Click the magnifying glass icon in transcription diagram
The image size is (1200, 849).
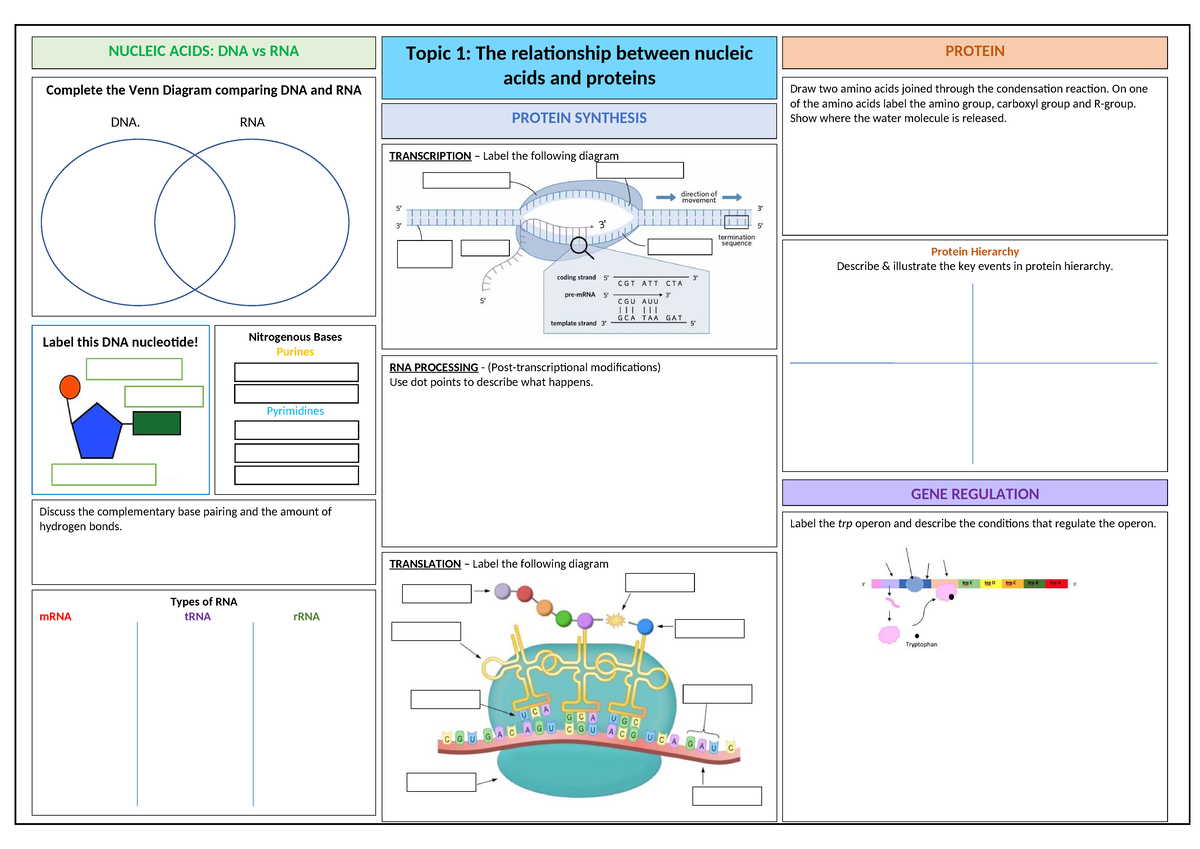point(578,244)
